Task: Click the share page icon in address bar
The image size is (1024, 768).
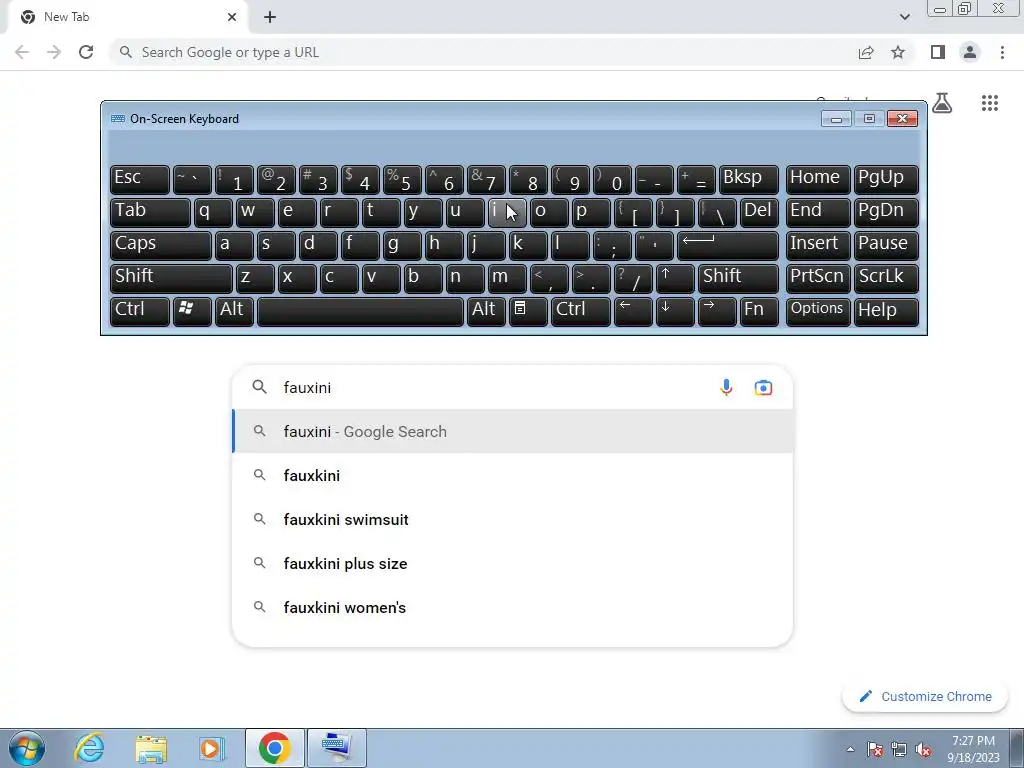Action: pos(866,52)
